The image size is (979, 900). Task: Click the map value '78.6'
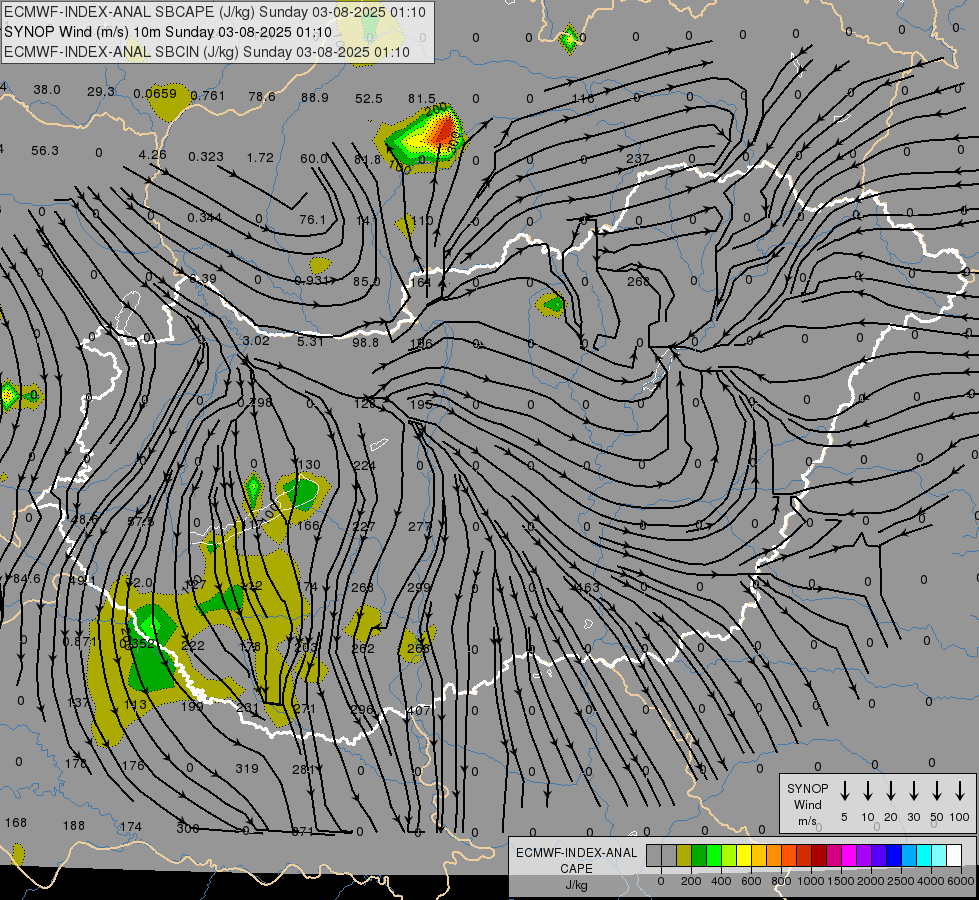point(262,97)
